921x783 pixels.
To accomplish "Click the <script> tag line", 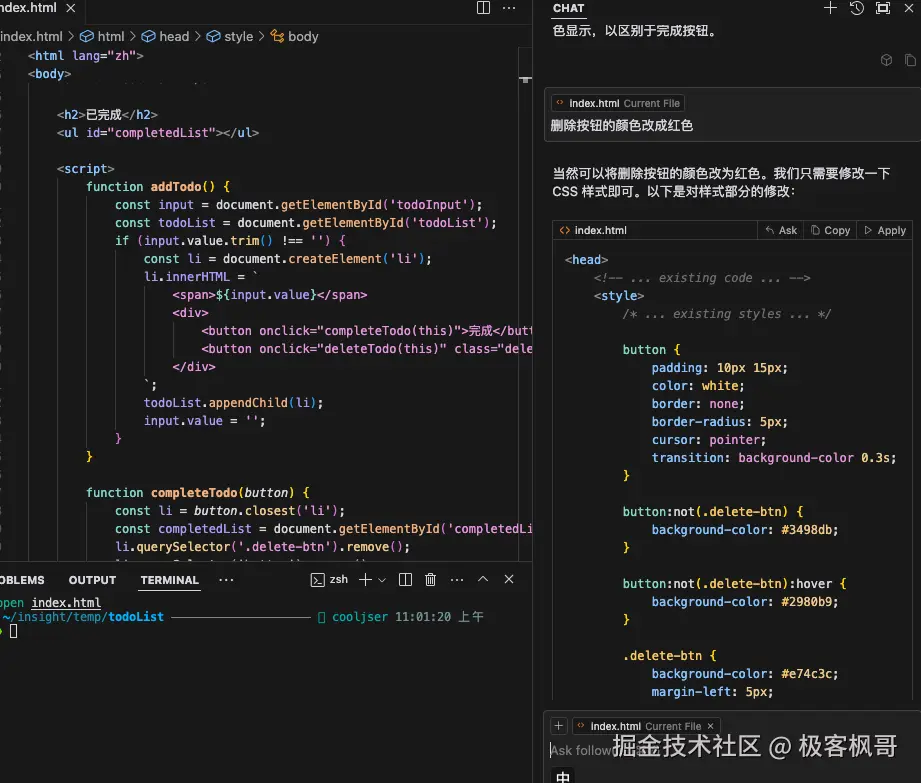I will (86, 169).
